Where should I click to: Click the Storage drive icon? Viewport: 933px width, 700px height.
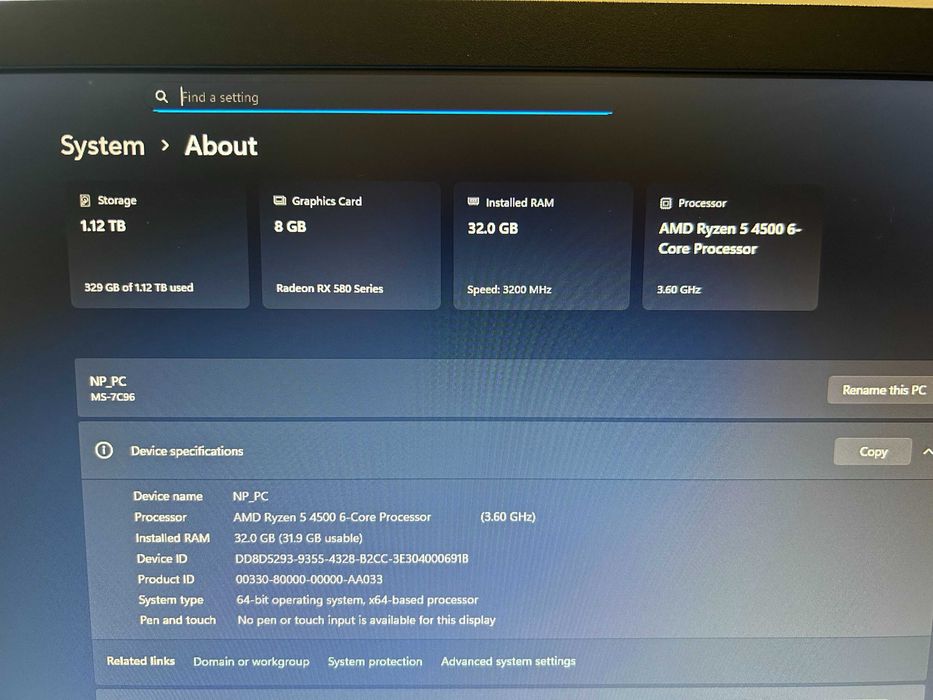(x=85, y=201)
